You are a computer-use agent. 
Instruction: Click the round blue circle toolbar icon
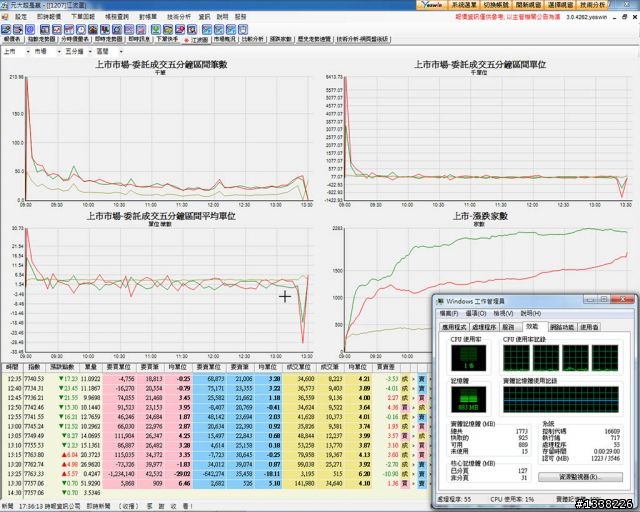point(30,29)
